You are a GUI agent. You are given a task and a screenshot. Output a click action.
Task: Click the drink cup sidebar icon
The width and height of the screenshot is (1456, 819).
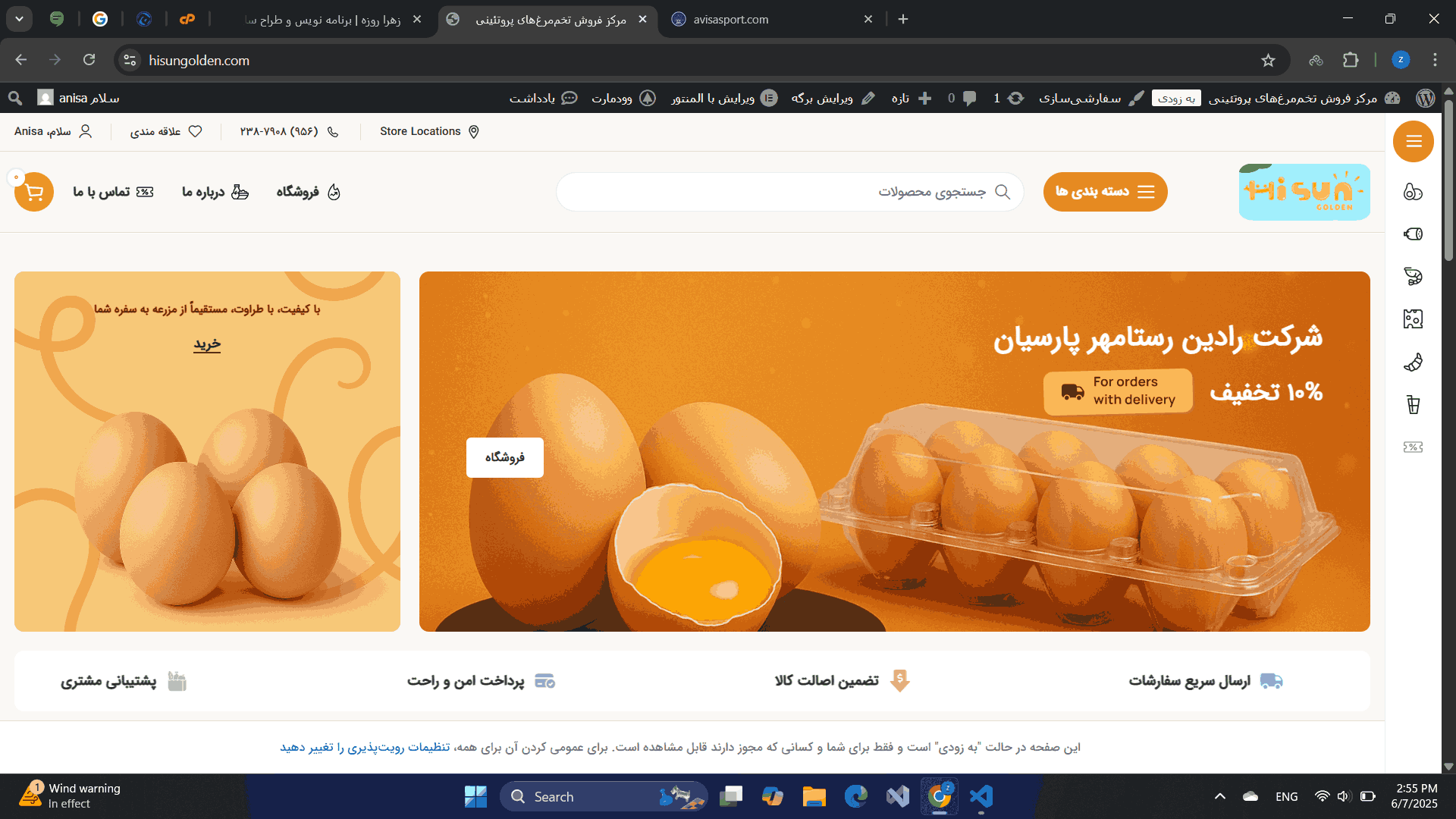pos(1413,405)
